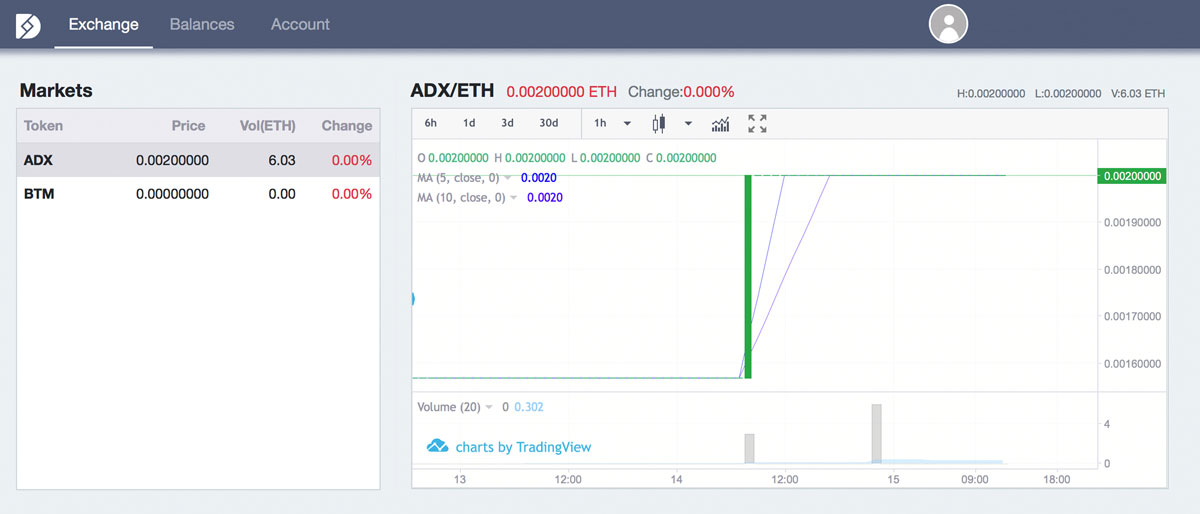Click the TradingView cloud logo

point(437,447)
